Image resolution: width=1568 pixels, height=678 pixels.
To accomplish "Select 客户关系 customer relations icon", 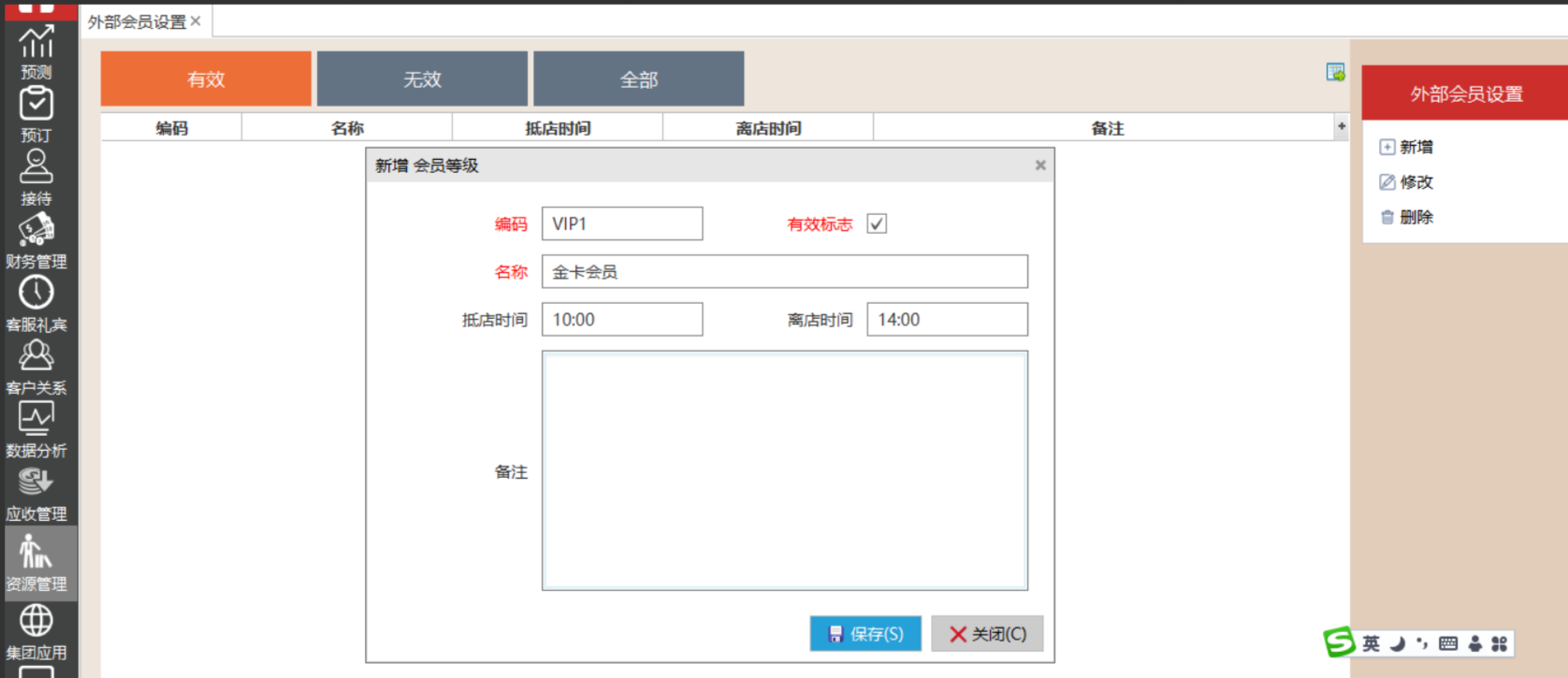I will [x=36, y=366].
